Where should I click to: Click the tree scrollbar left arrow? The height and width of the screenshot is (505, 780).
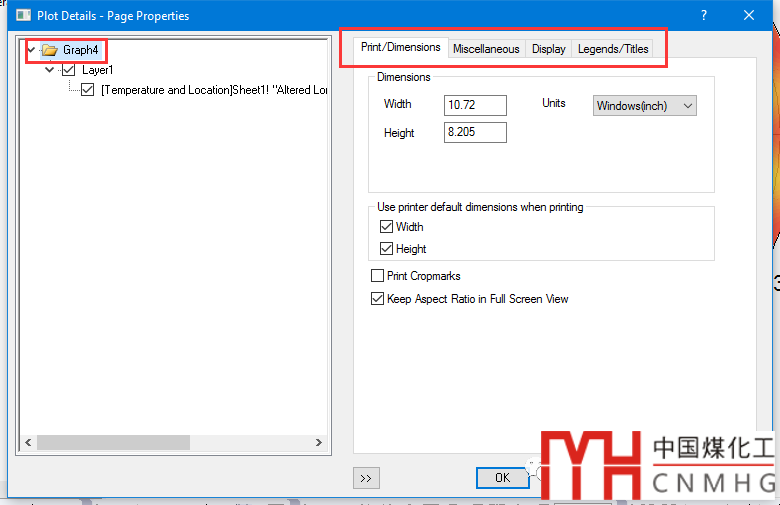(28, 442)
